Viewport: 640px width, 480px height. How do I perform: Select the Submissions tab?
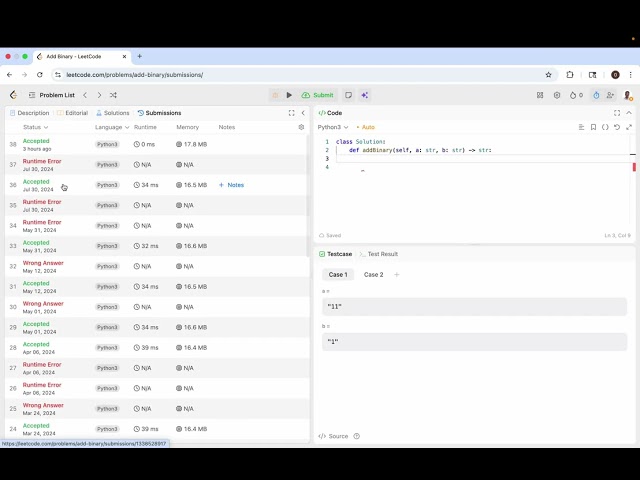click(159, 113)
